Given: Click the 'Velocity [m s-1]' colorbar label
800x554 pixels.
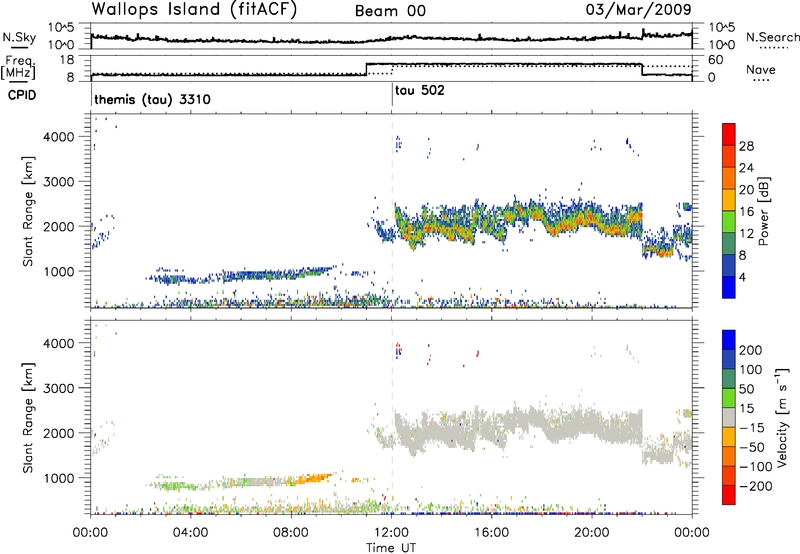Looking at the screenshot, I should coord(782,417).
